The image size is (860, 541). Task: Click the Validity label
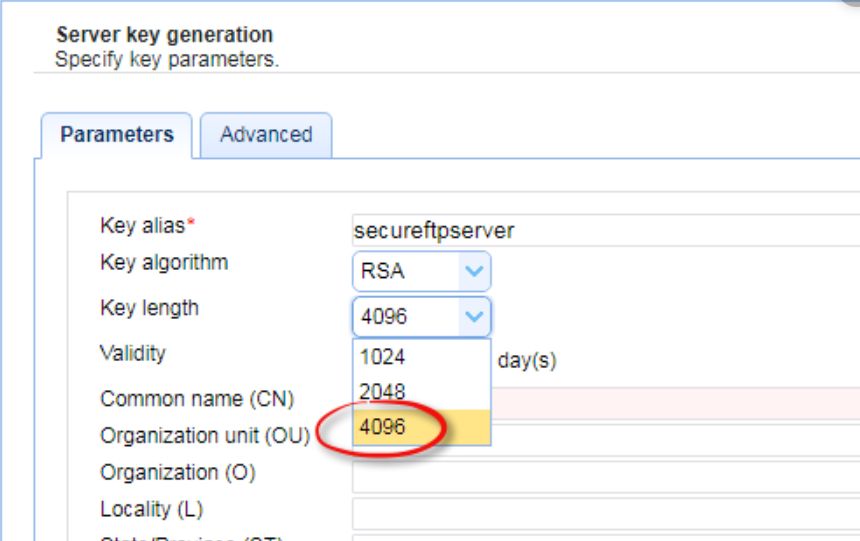(x=133, y=353)
